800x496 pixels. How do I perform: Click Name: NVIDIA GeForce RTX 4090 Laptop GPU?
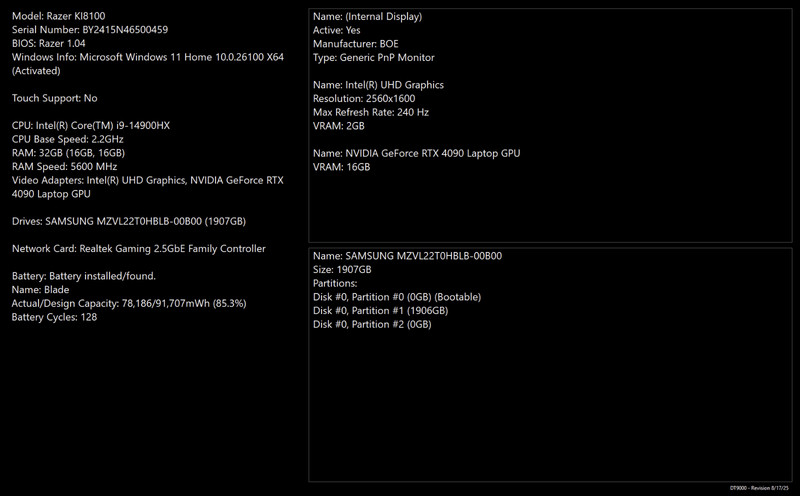tap(417, 154)
